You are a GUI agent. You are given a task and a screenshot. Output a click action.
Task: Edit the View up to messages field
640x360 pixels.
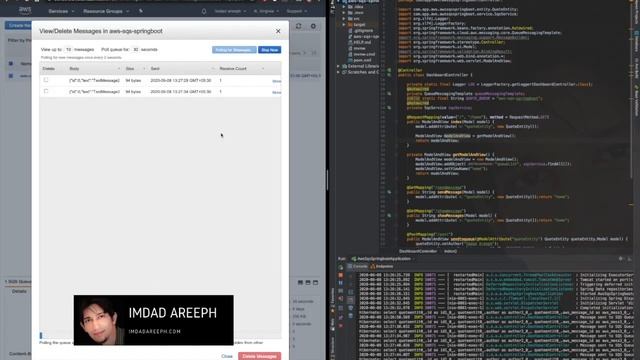tap(68, 49)
